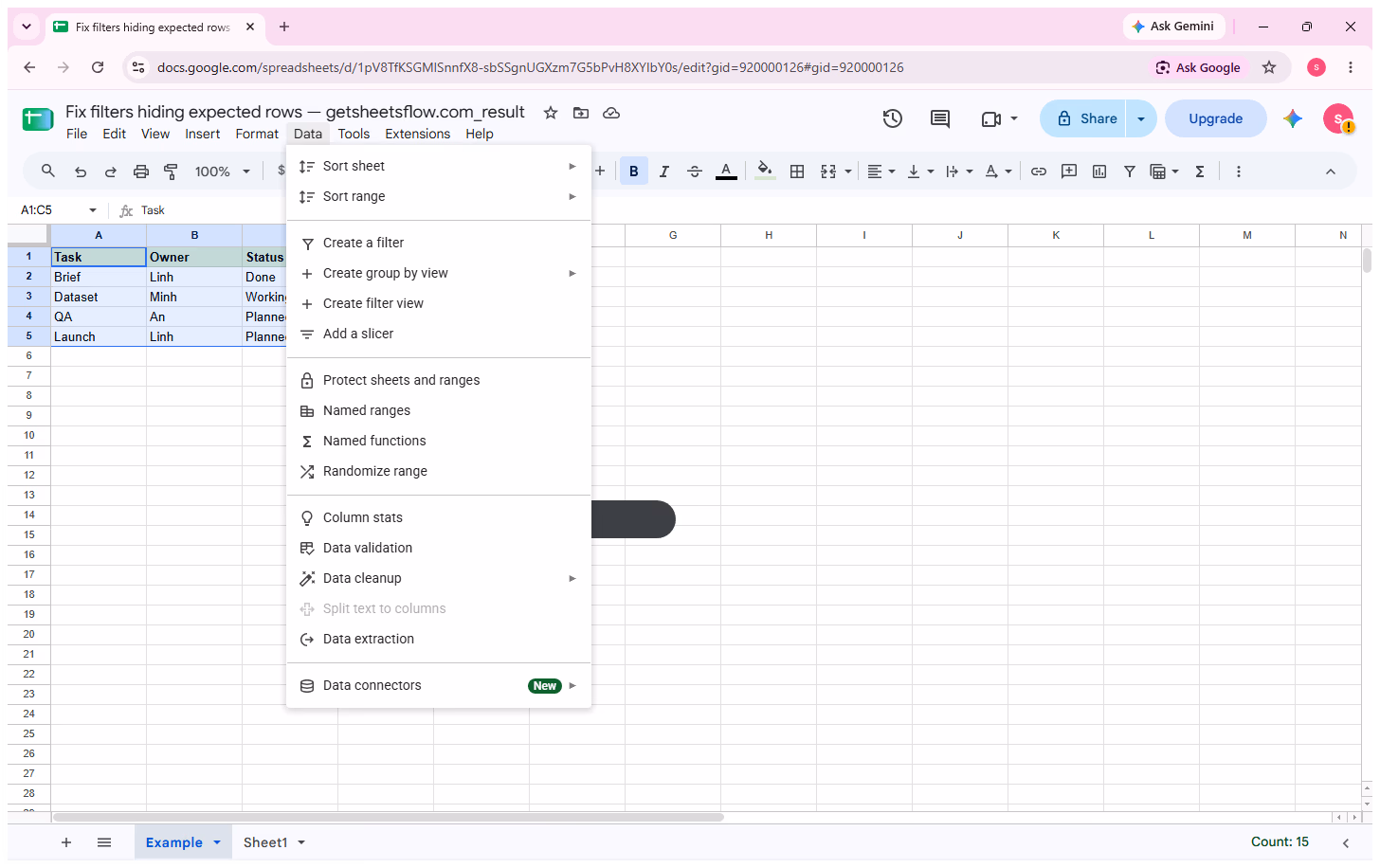Check the cloud save status icon
Viewport: 1380px width, 868px height.
[x=611, y=113]
